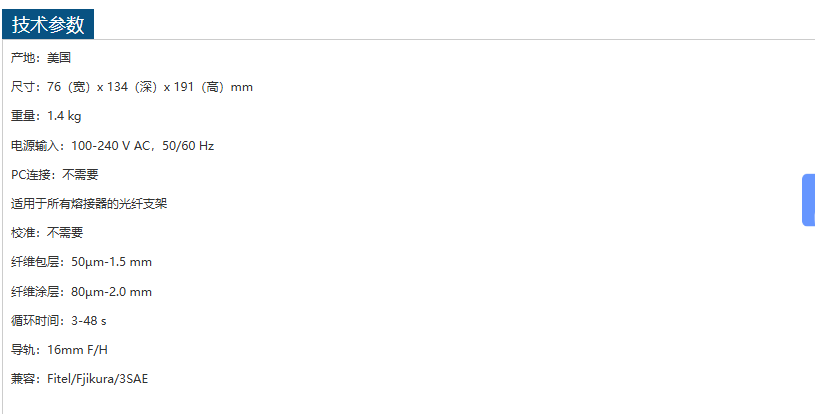Click the 3SAE text in 兼容 line
Image resolution: width=815 pixels, height=414 pixels.
(x=133, y=379)
